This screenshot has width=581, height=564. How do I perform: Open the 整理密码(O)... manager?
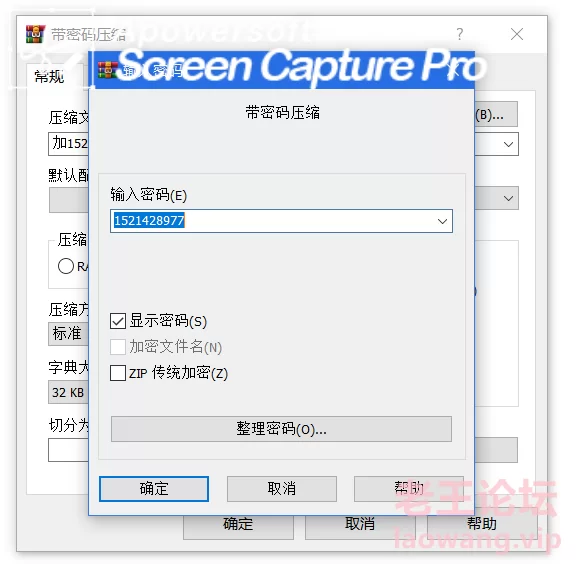click(281, 429)
